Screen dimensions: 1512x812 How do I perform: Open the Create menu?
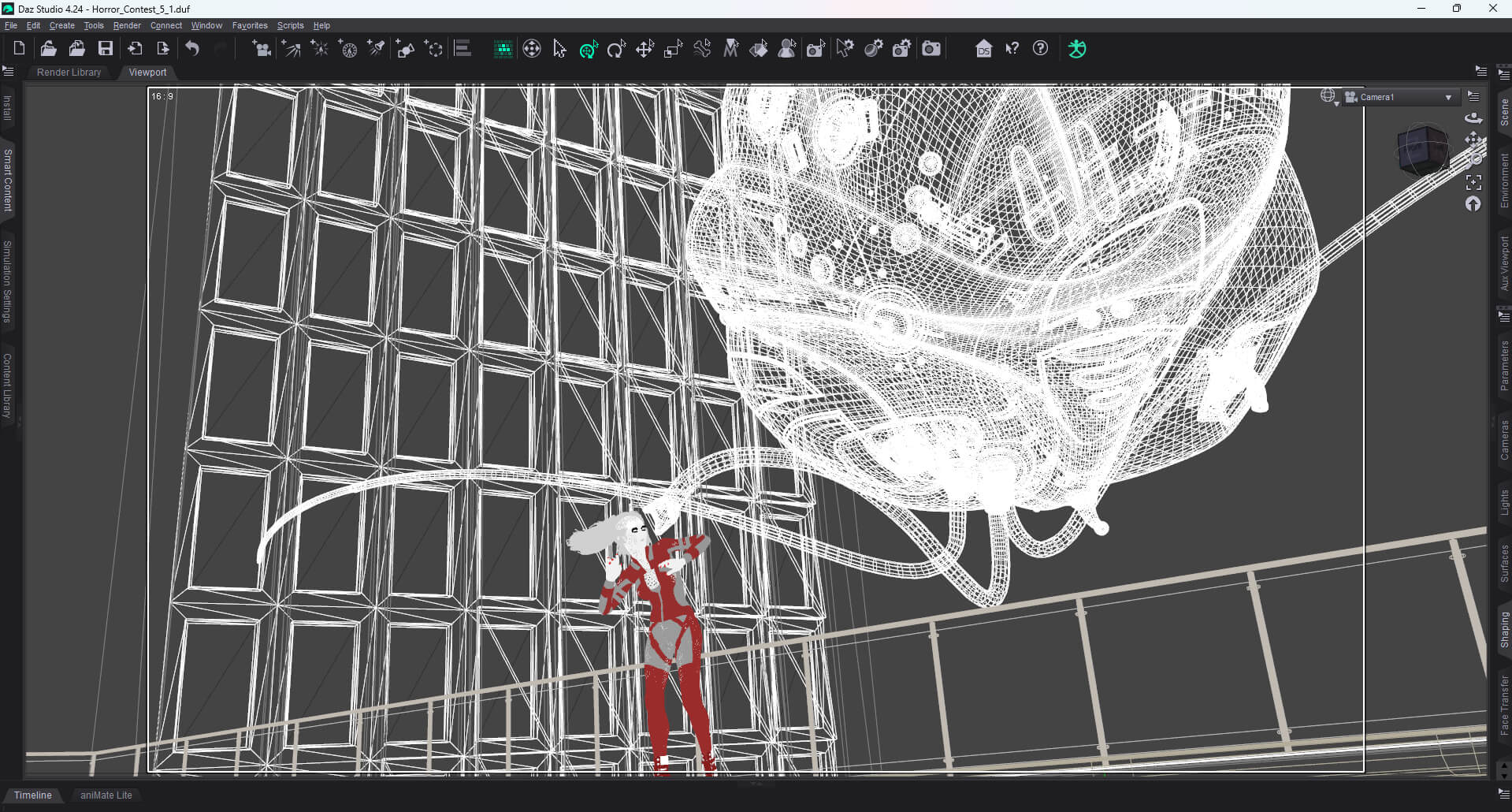(61, 25)
